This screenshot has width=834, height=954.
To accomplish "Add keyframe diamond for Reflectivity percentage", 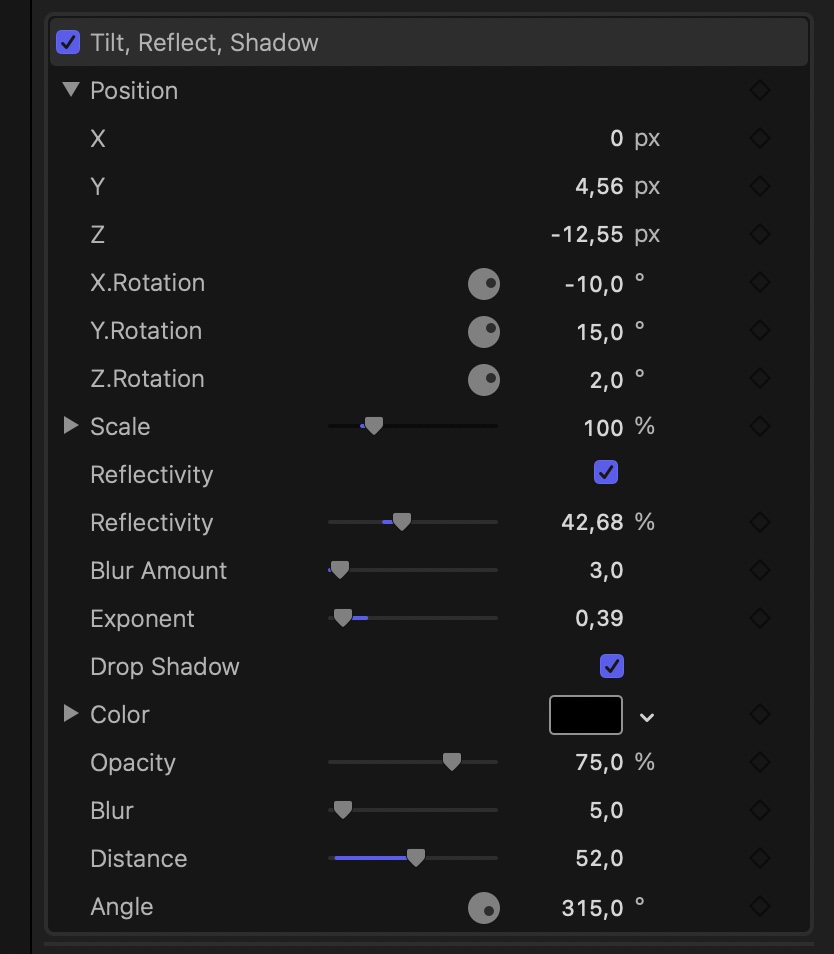I will (760, 522).
